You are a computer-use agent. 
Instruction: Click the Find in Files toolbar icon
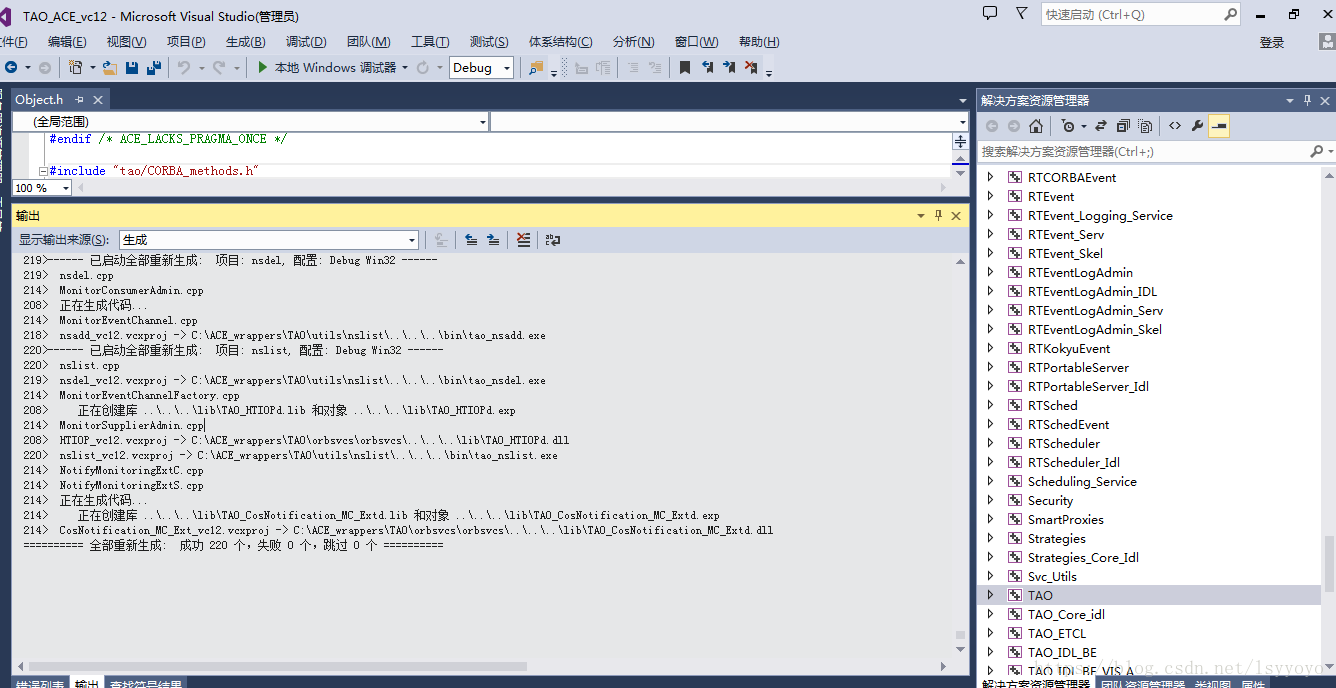537,67
